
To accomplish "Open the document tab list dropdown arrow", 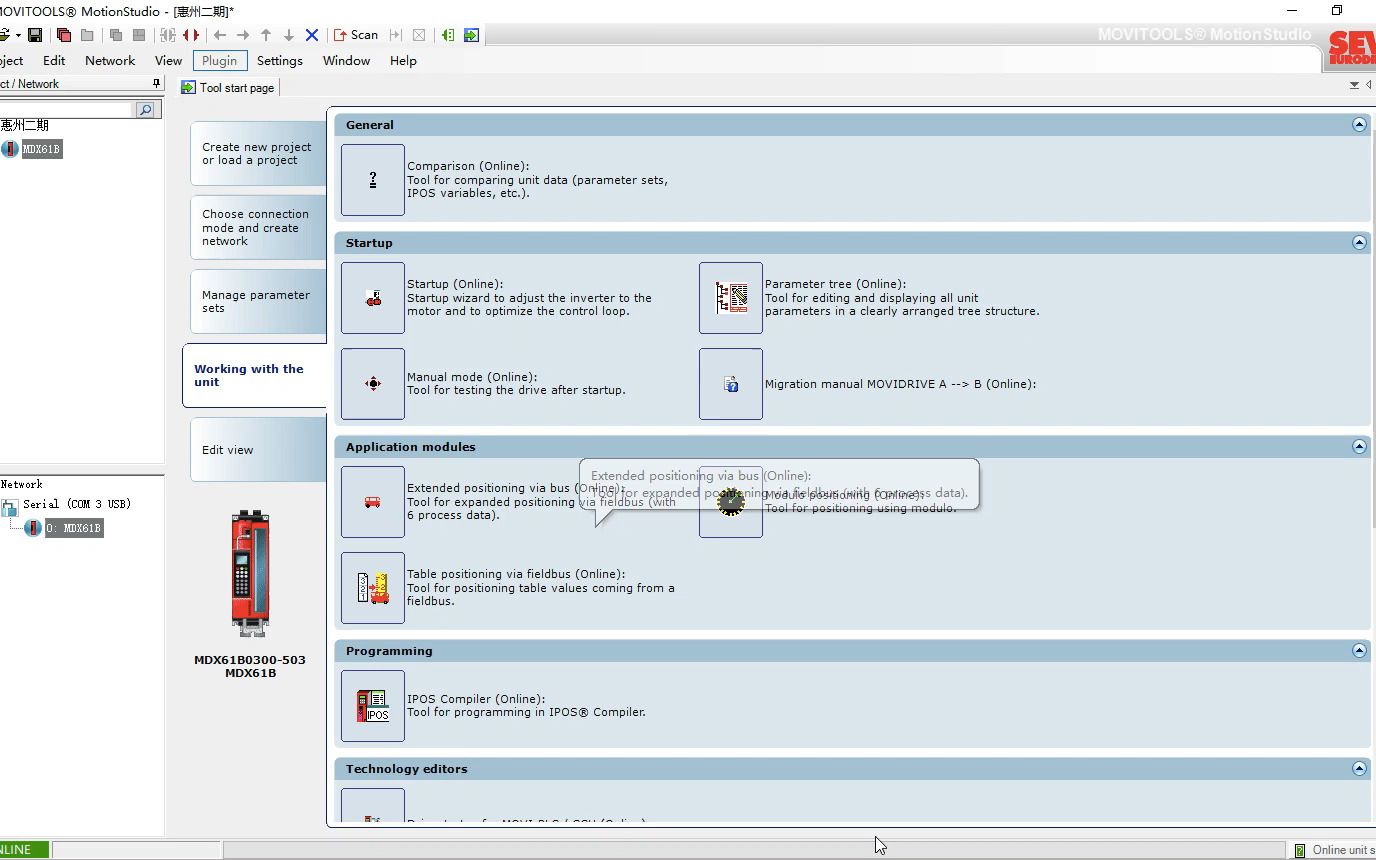I will [x=1354, y=85].
